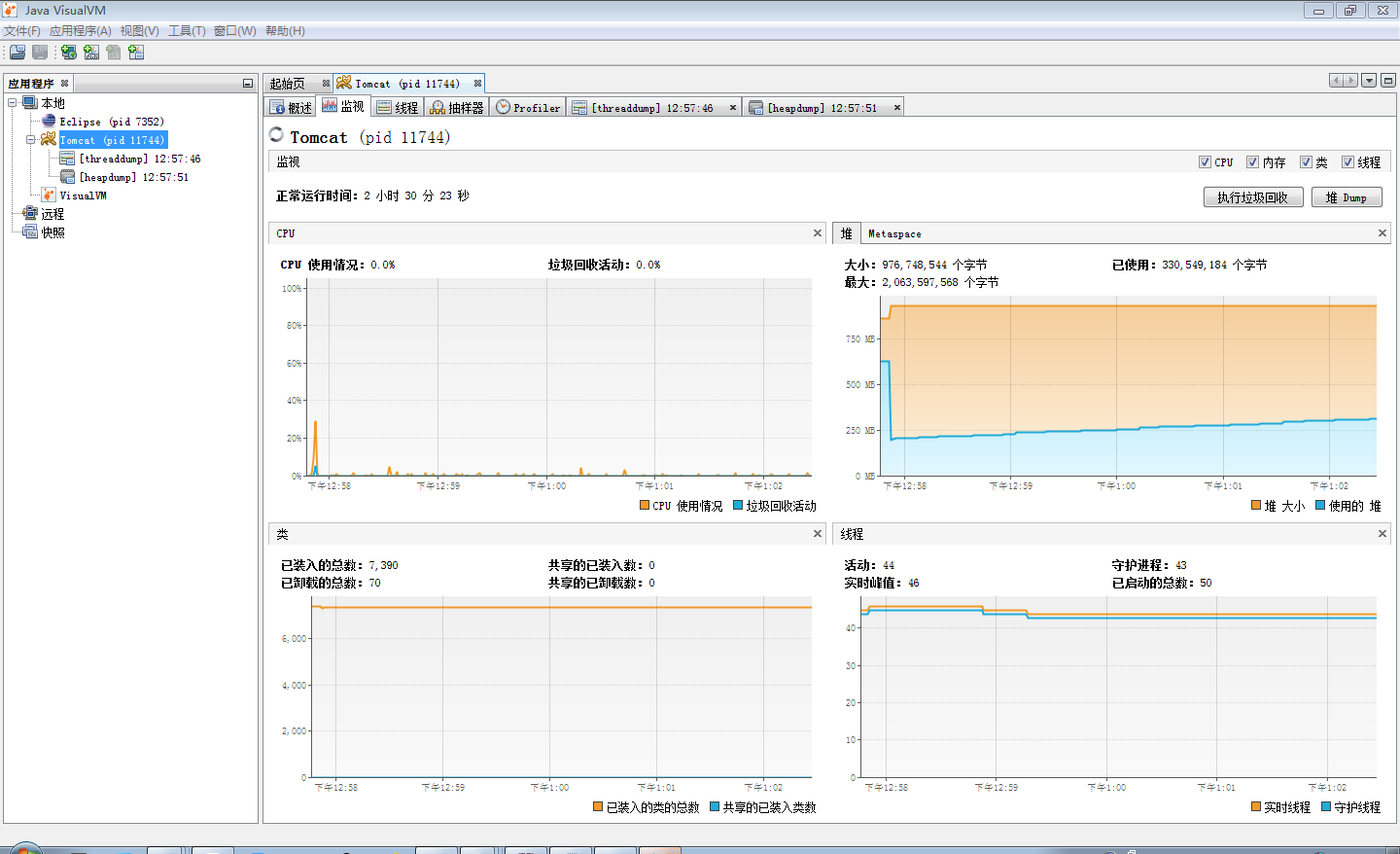Select [heapdump] 12:57:51 tree item

(x=134, y=176)
